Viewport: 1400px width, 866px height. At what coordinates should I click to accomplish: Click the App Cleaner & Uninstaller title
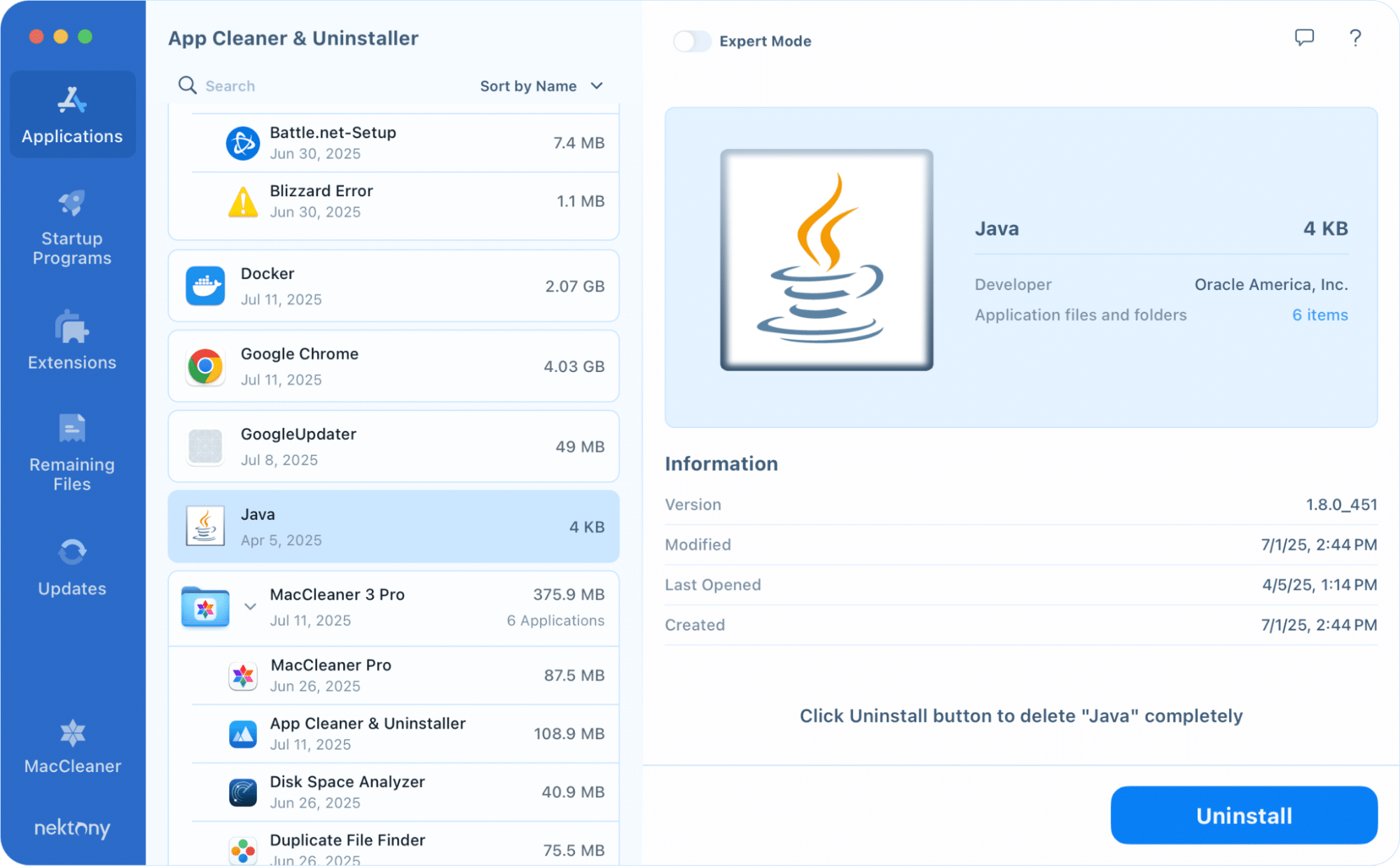tap(293, 38)
